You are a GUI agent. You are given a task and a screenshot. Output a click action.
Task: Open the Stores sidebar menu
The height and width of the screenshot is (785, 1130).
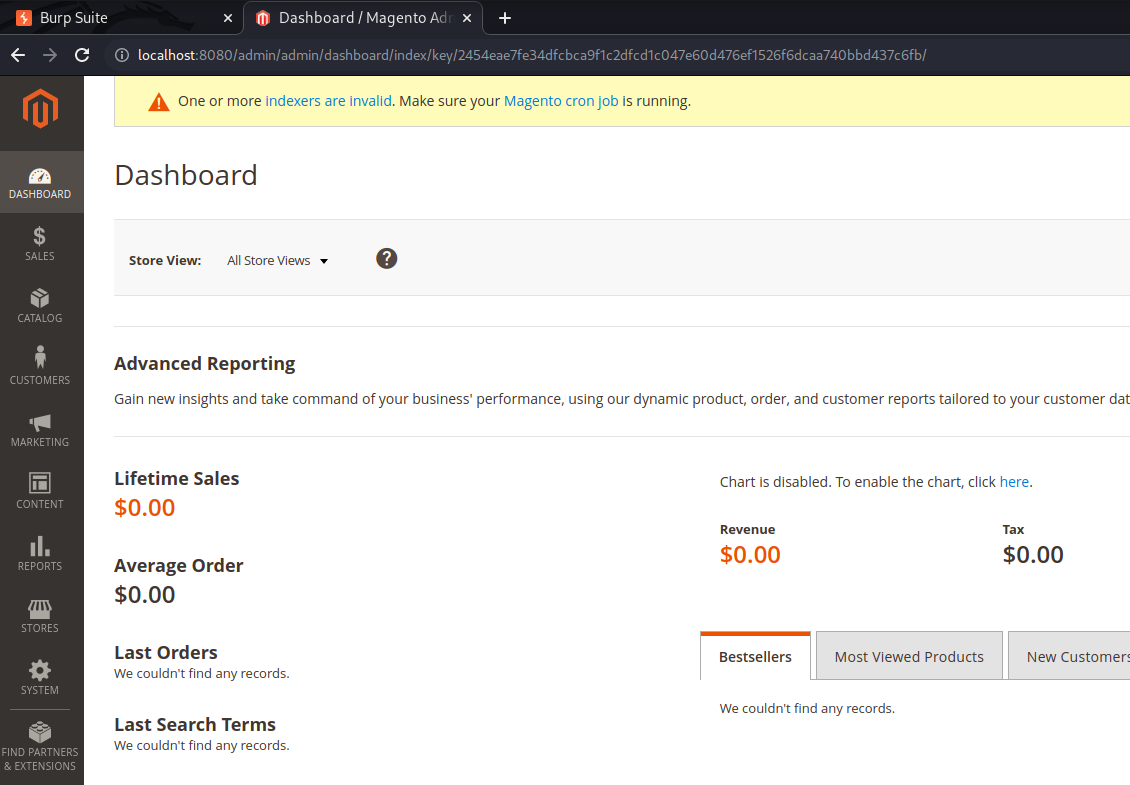tap(40, 616)
